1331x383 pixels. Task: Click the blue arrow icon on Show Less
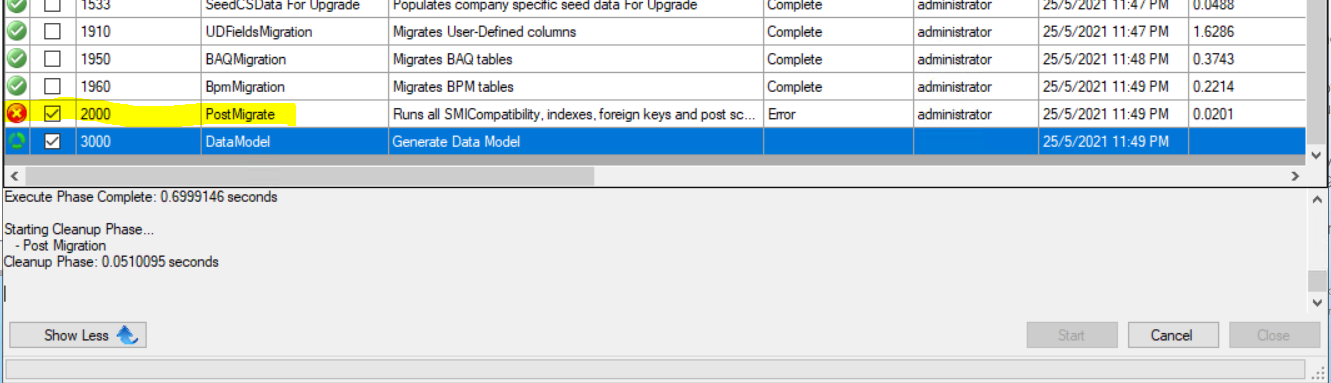coord(127,335)
